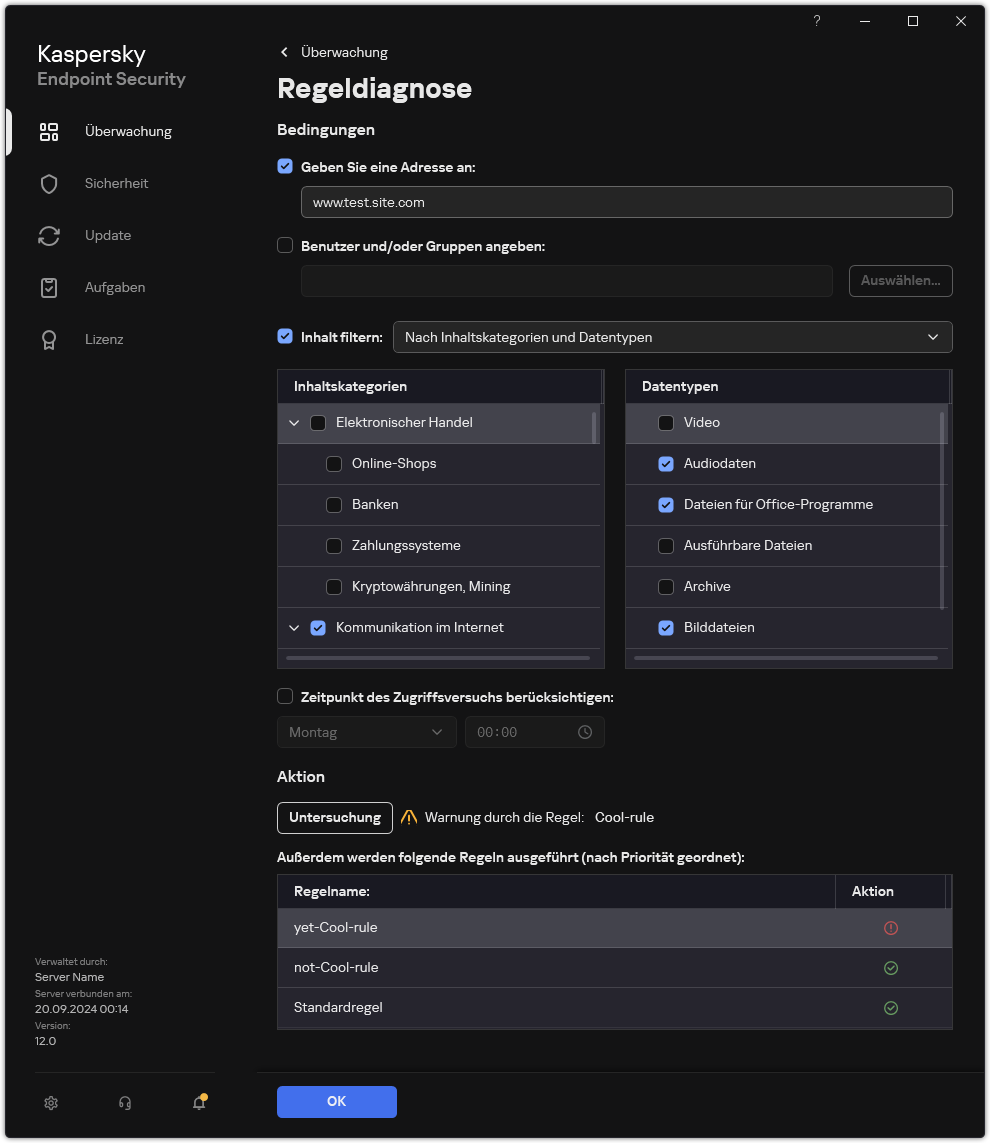Open the Sicherheit section
Screen dimensions: 990x1143
tap(116, 183)
